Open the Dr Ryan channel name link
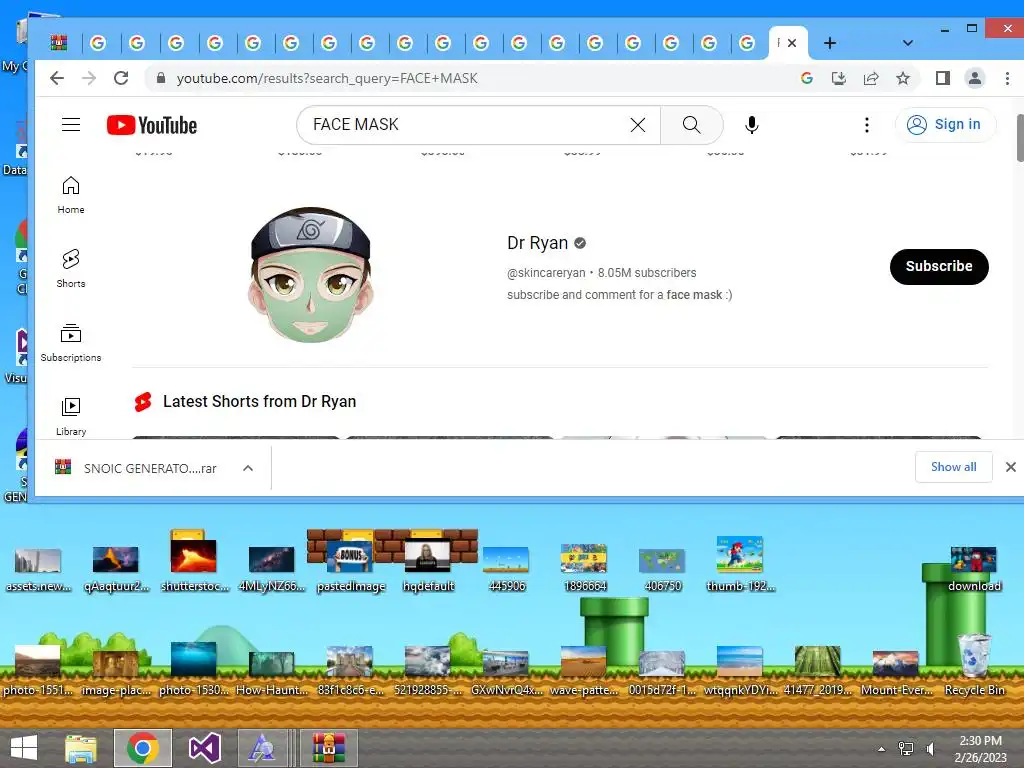 (537, 243)
